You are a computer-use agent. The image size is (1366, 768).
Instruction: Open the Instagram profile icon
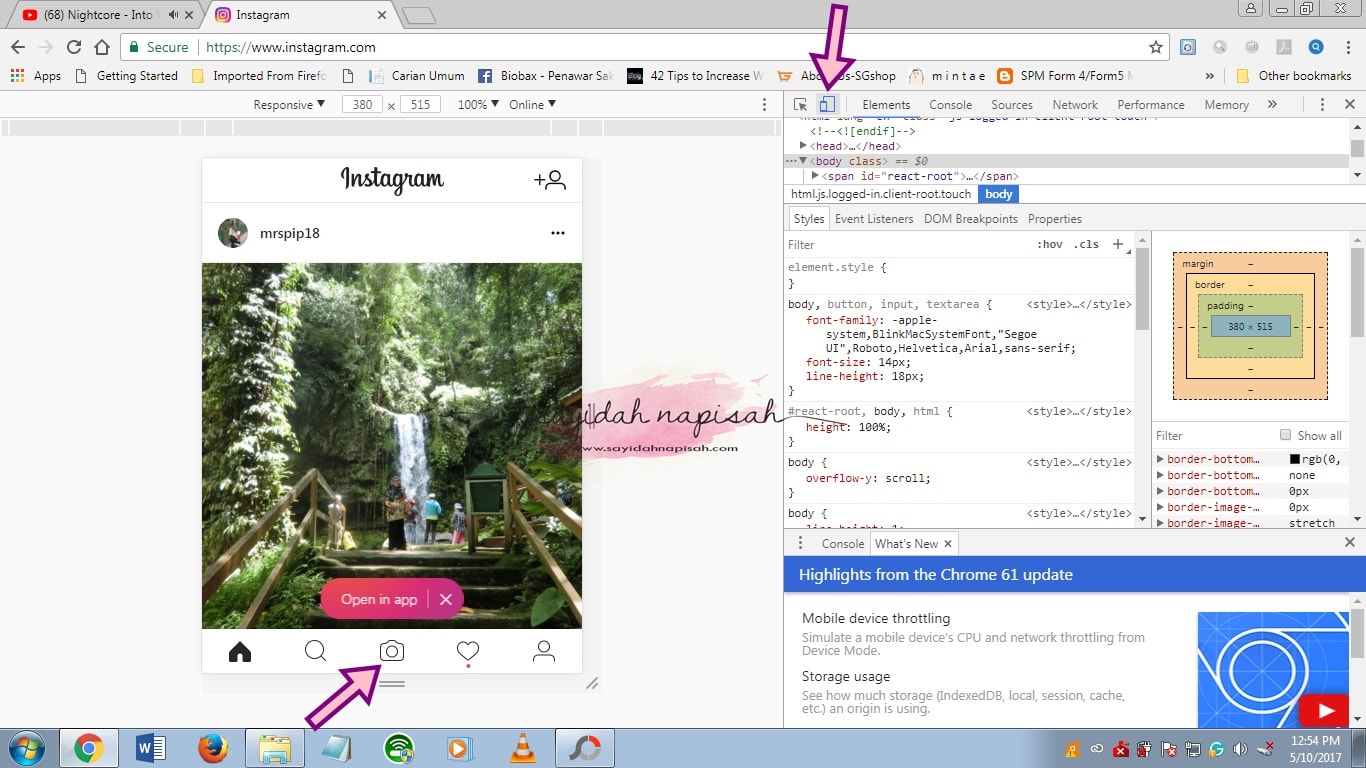[544, 652]
